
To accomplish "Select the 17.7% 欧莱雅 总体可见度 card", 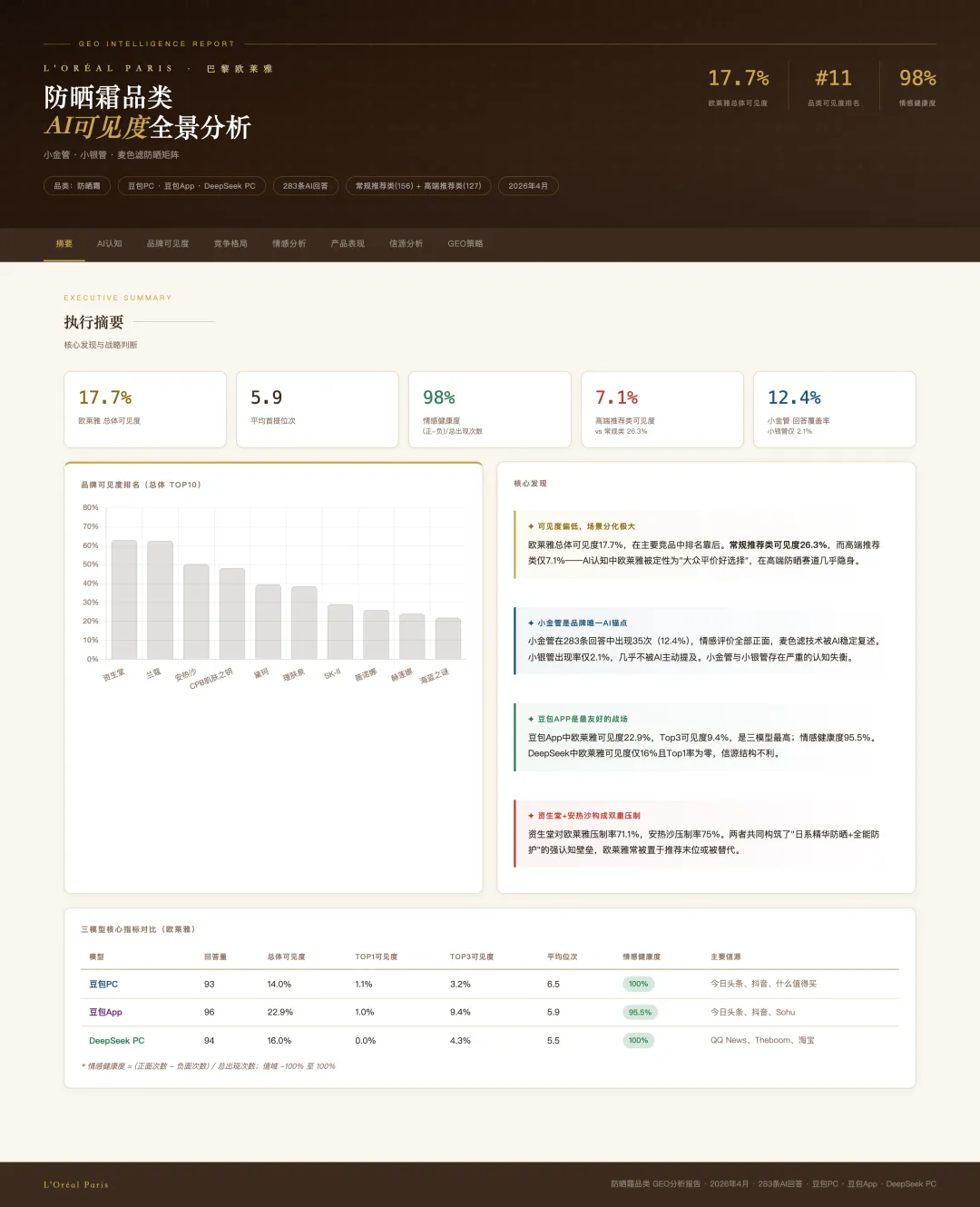I will (x=145, y=409).
